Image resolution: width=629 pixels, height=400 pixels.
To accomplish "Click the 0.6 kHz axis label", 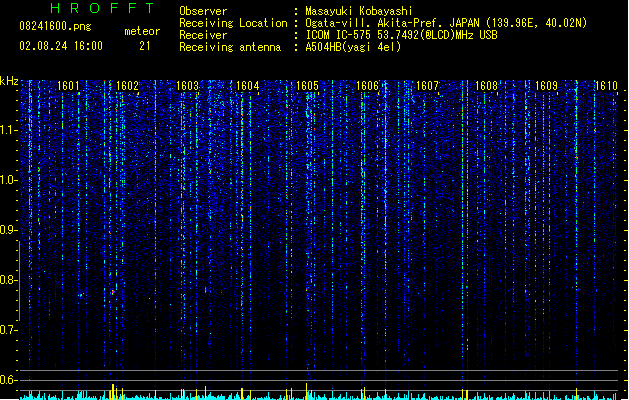I will click(x=7, y=380).
